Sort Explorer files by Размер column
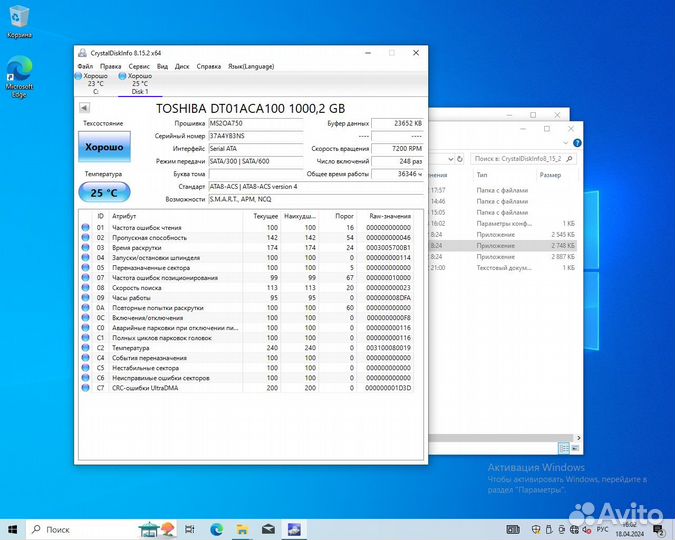This screenshot has height=540, width=675. 550,175
